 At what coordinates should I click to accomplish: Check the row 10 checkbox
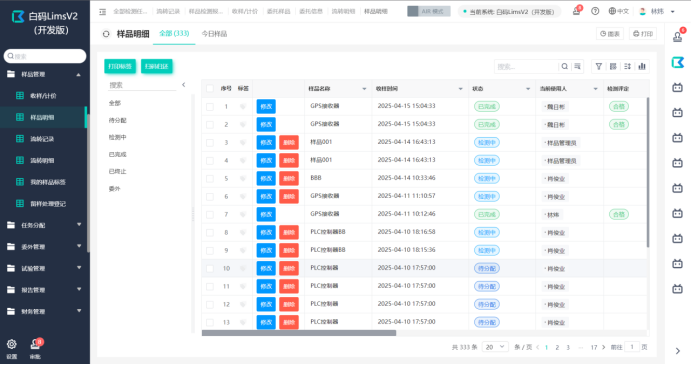210,269
